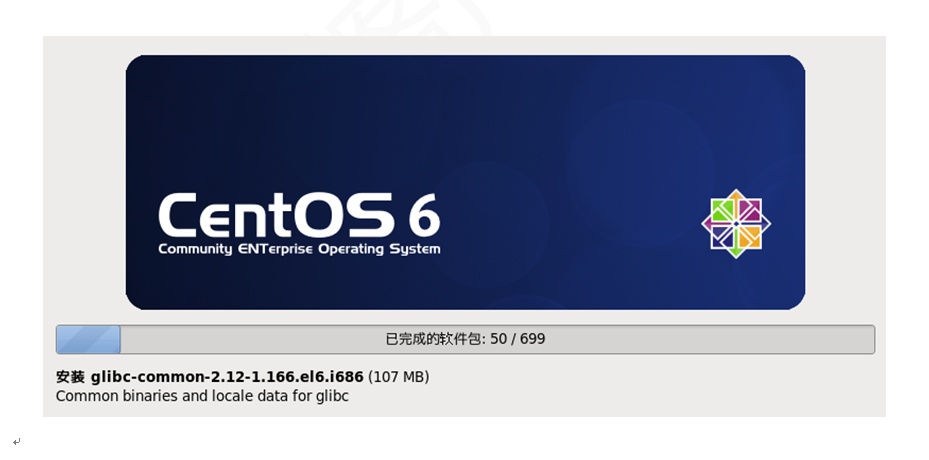
Task: Click the CentOS pinwheel logo icon
Action: [x=736, y=223]
